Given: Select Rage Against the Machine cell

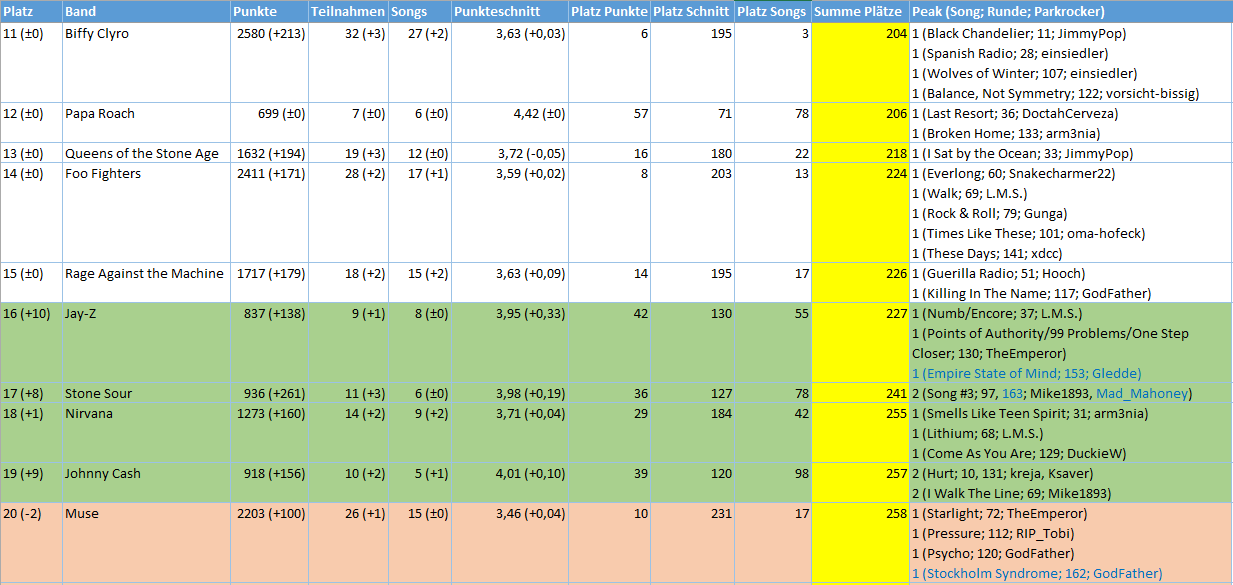Looking at the screenshot, I should point(145,283).
